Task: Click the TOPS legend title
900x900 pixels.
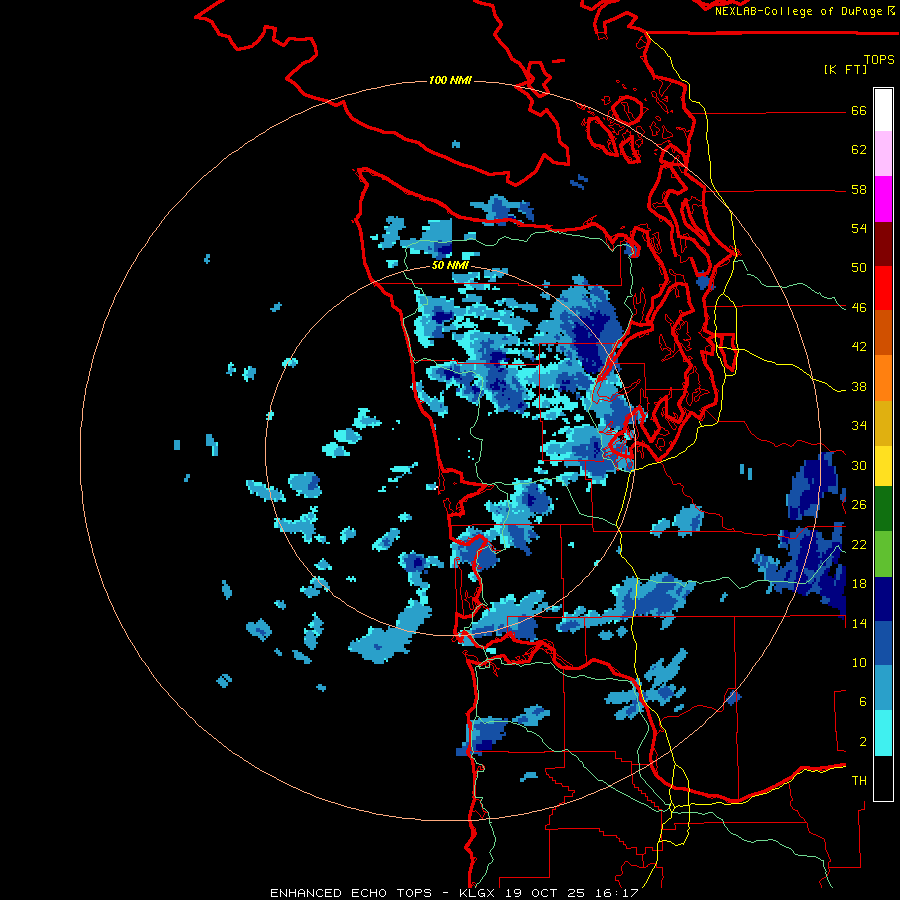Action: tap(879, 59)
